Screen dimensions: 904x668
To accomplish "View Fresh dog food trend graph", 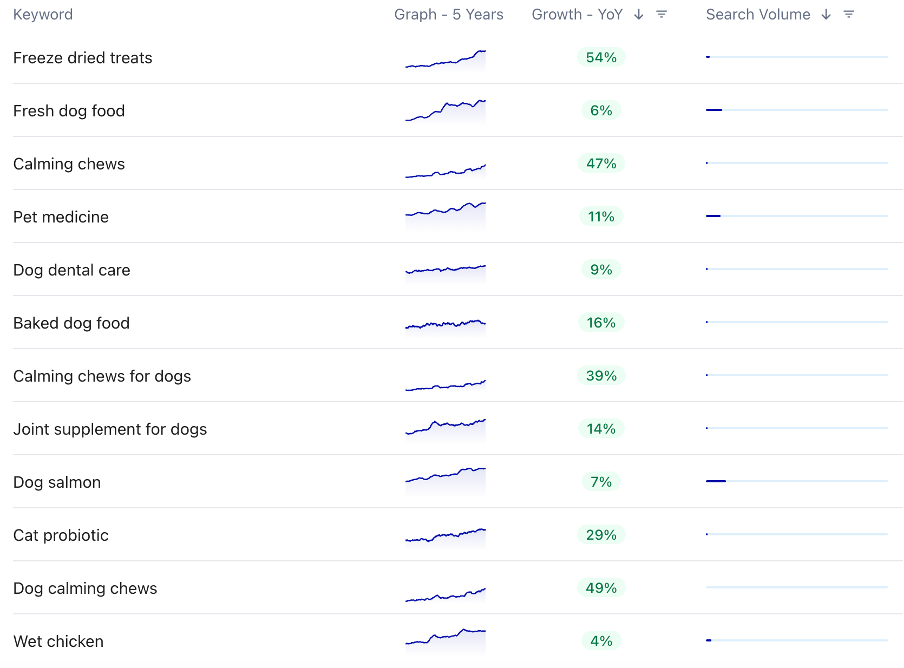I will click(x=446, y=111).
